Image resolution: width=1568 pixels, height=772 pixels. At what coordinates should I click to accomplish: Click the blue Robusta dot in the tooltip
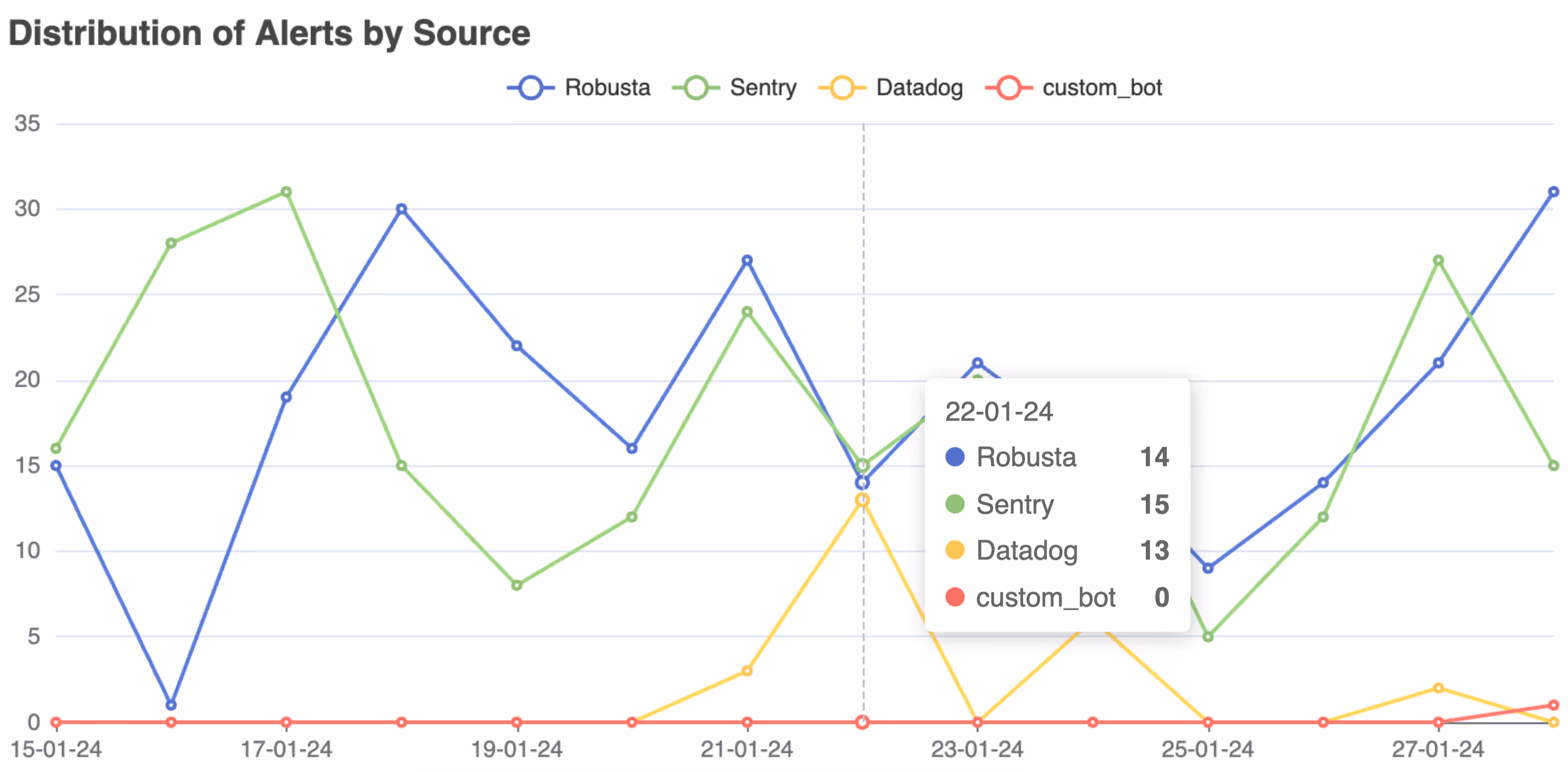pyautogui.click(x=955, y=456)
